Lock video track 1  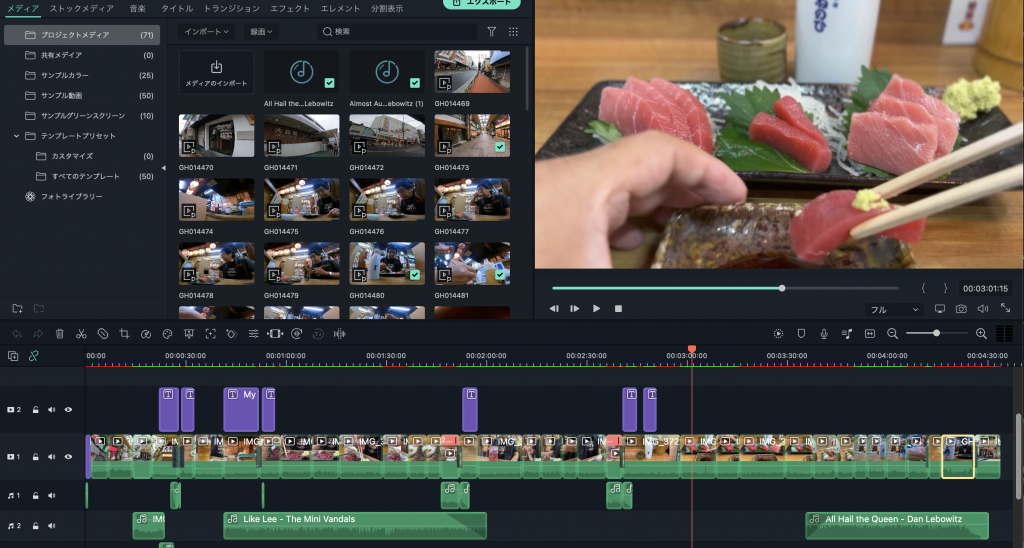tap(35, 457)
